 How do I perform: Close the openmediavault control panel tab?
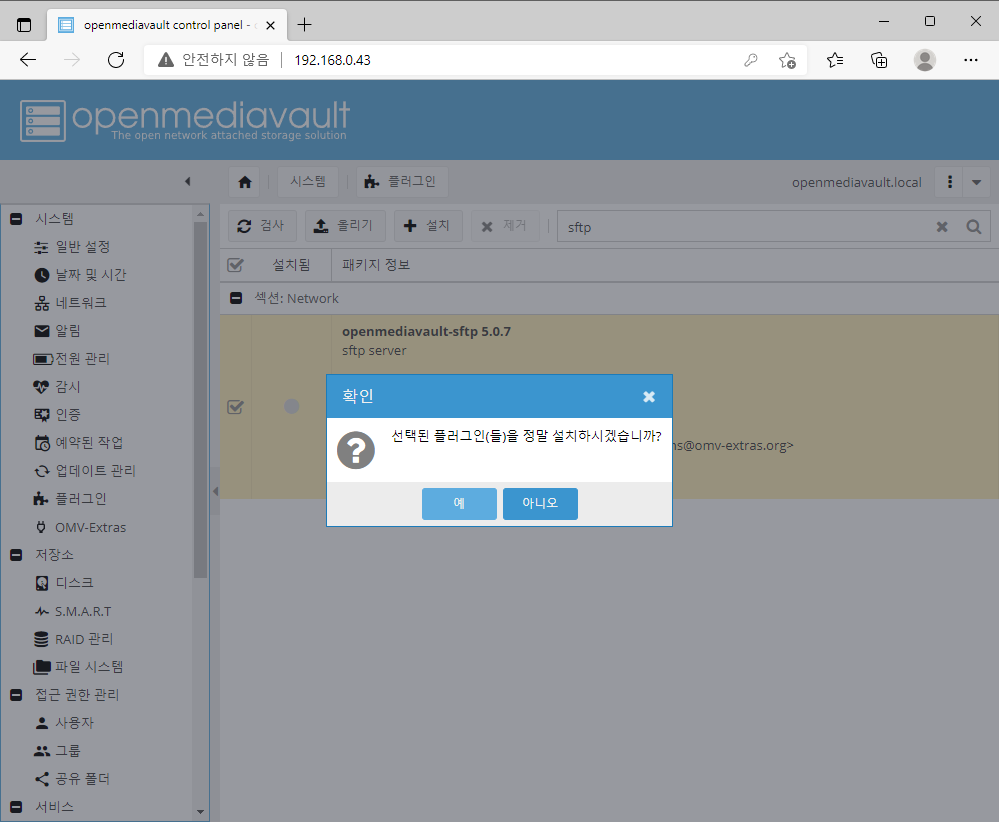270,25
